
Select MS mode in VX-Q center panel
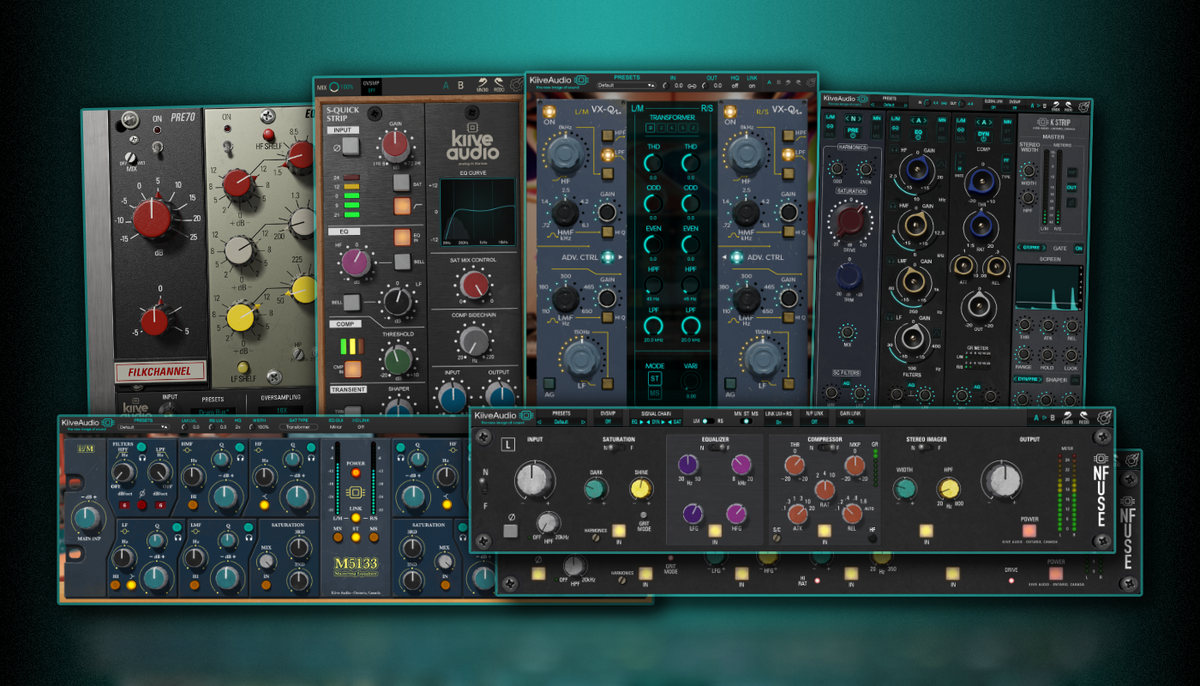654,394
